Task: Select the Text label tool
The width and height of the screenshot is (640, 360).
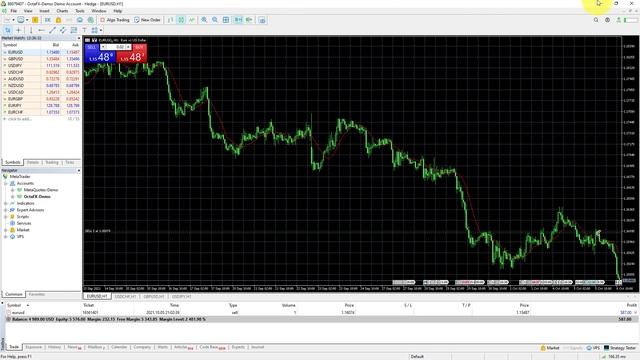Action: [x=84, y=30]
